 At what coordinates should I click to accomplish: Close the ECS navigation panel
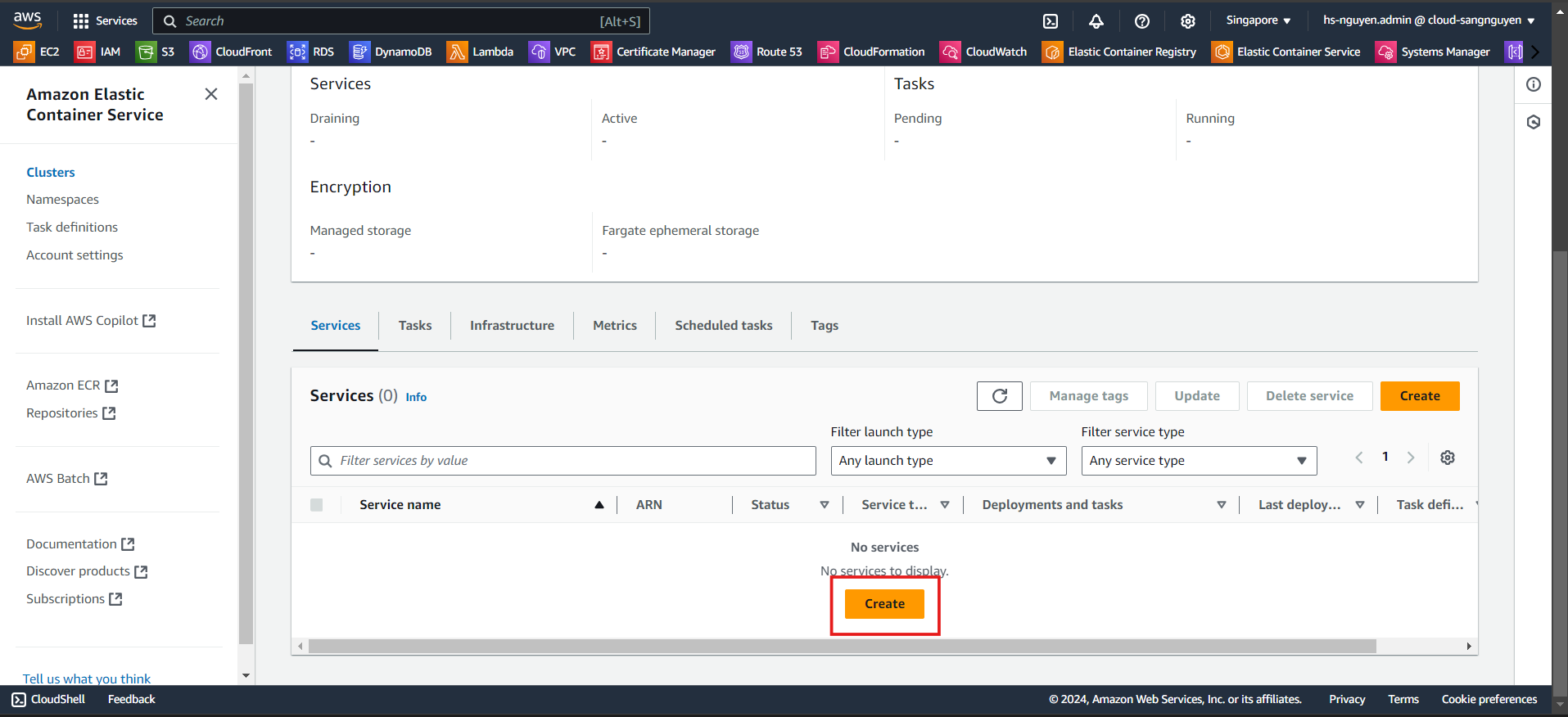point(211,94)
